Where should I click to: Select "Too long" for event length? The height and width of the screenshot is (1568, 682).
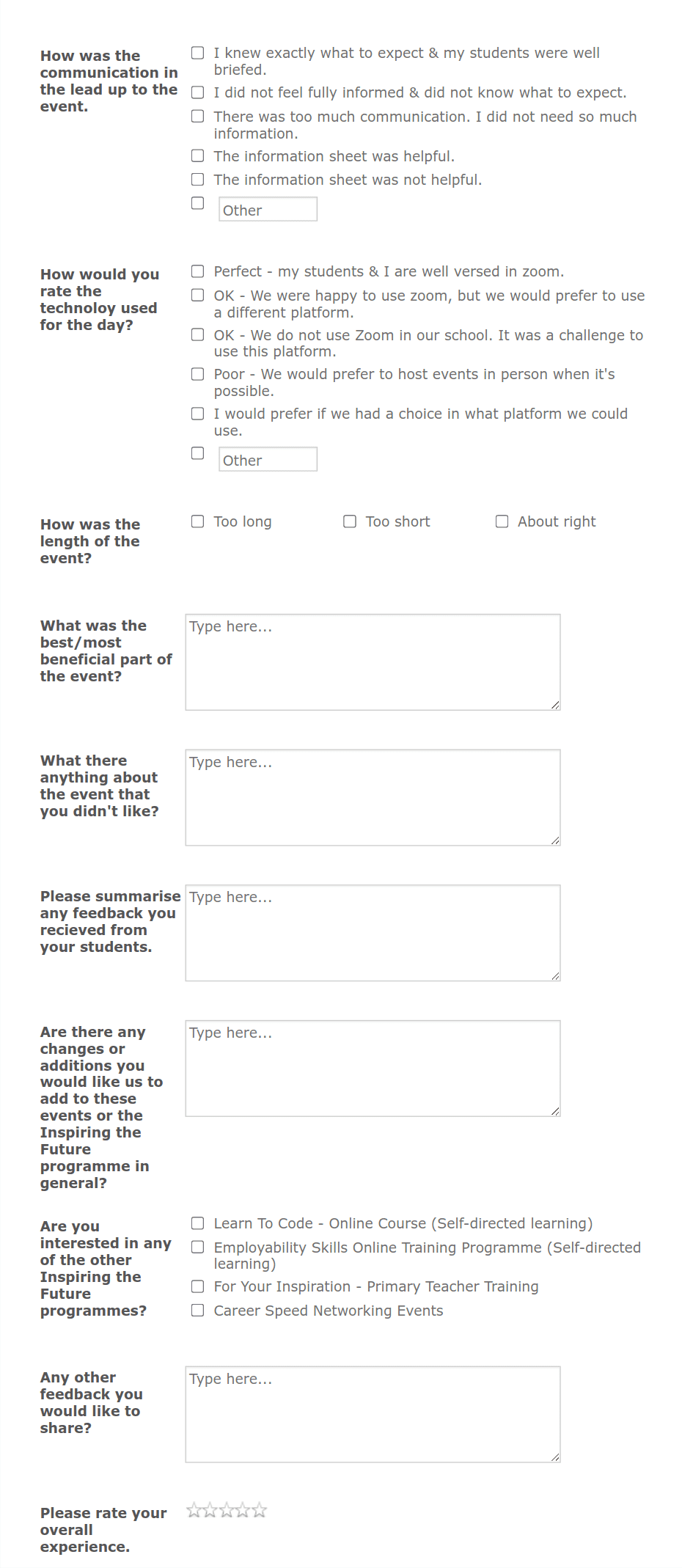click(197, 521)
